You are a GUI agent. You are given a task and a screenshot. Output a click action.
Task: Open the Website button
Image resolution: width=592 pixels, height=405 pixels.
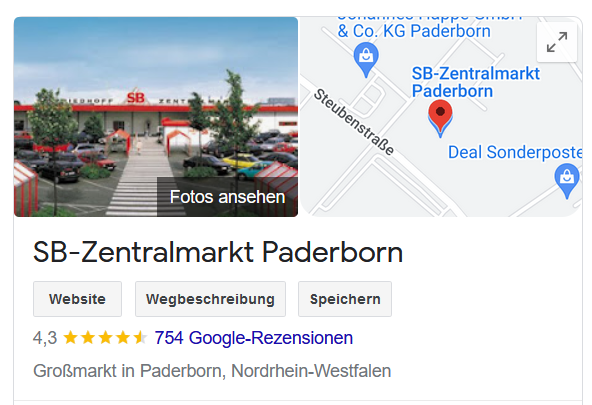[77, 299]
